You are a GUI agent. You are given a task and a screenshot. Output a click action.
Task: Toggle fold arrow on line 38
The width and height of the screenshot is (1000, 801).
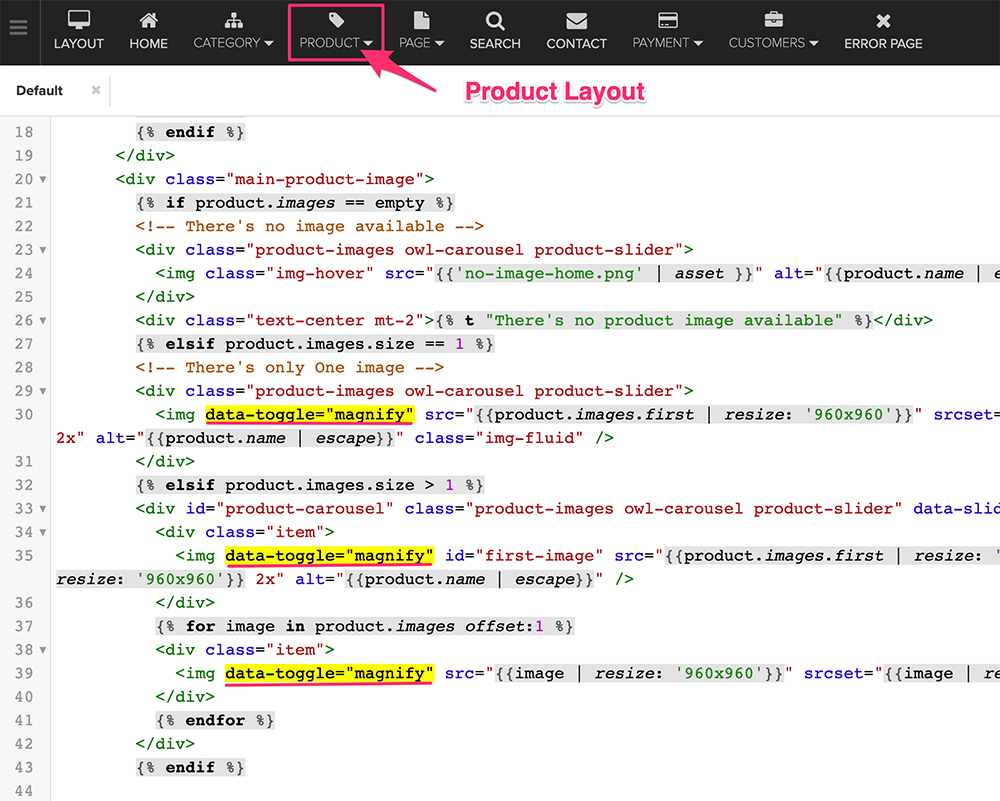pos(42,650)
